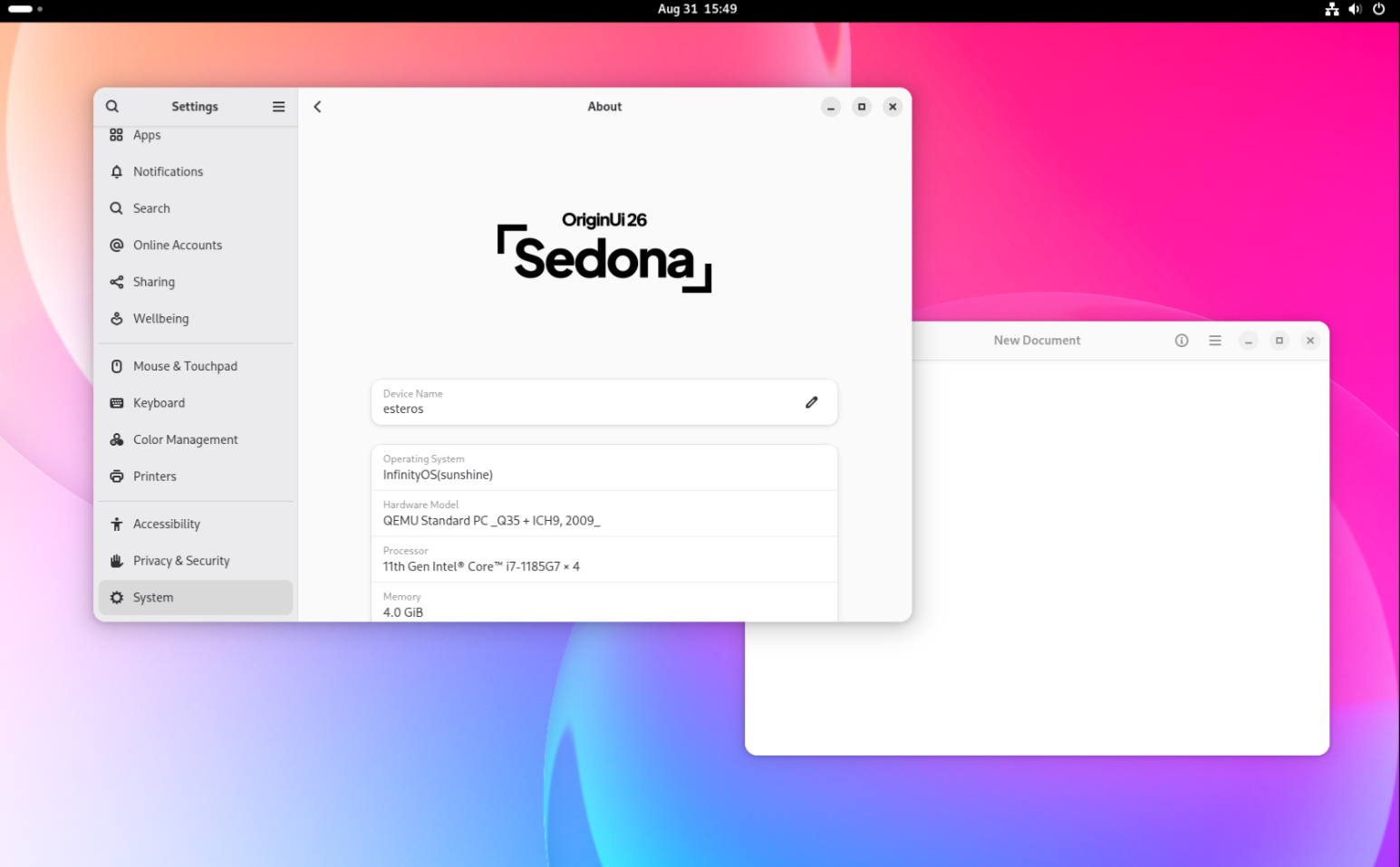Screen dimensions: 1400x867
Task: Open the network status icon in top bar
Action: point(1332,9)
